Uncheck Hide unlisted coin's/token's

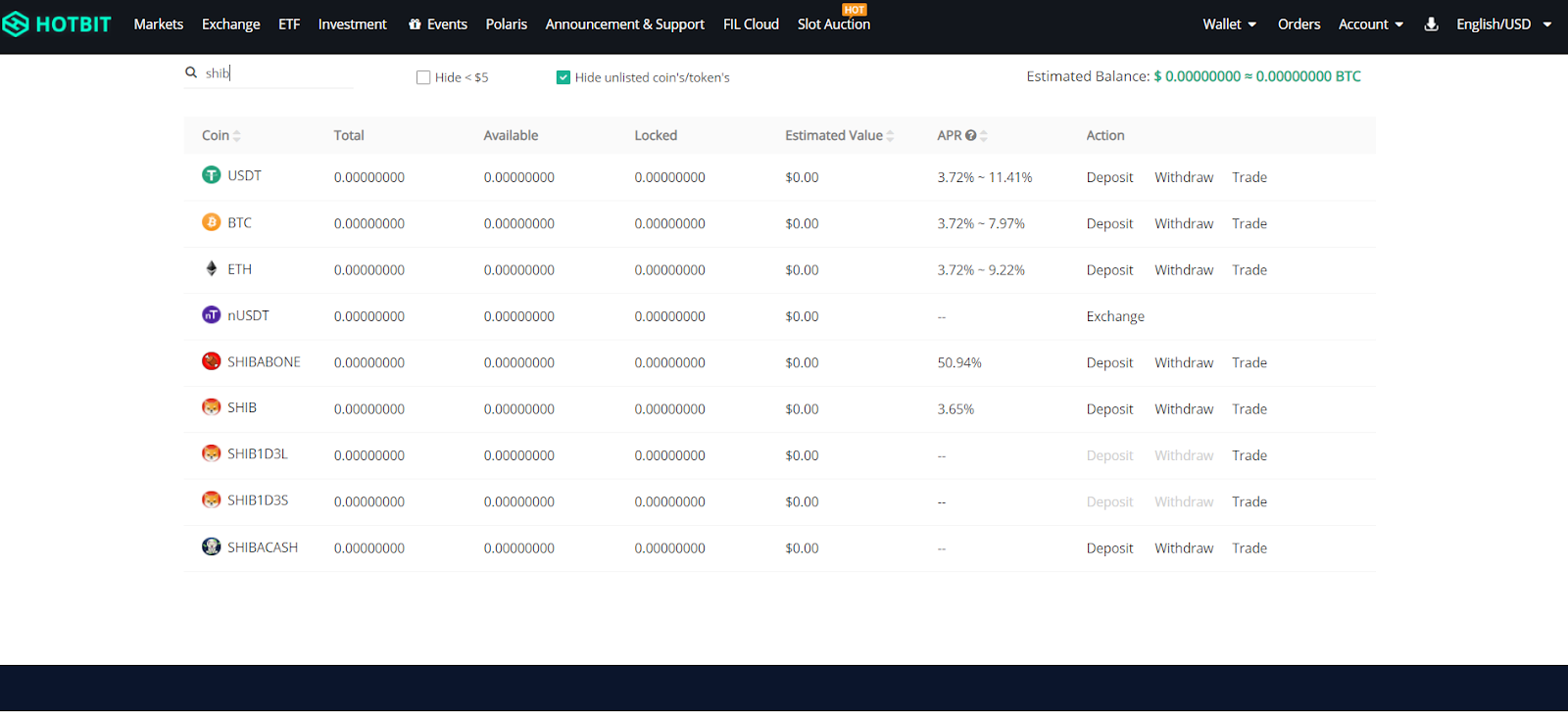click(563, 77)
